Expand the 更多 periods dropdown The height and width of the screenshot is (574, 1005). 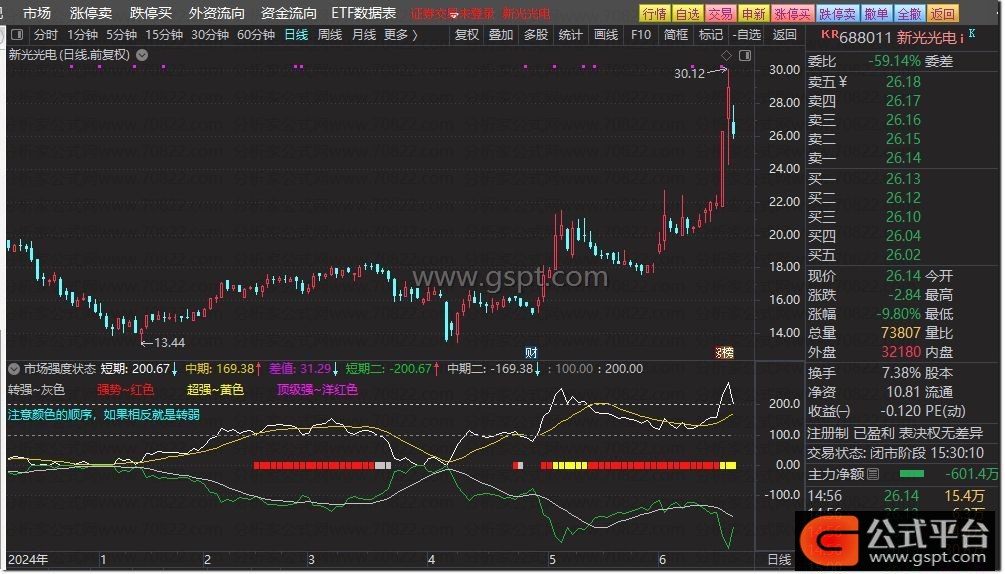401,35
